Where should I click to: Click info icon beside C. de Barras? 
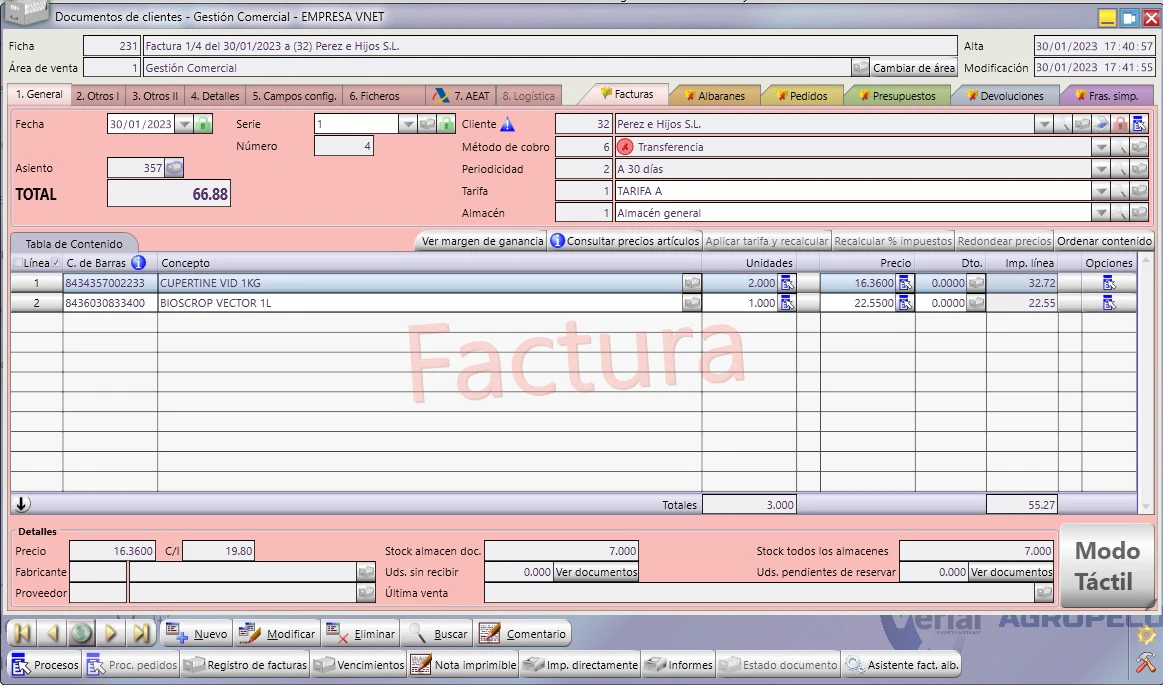pos(138,263)
